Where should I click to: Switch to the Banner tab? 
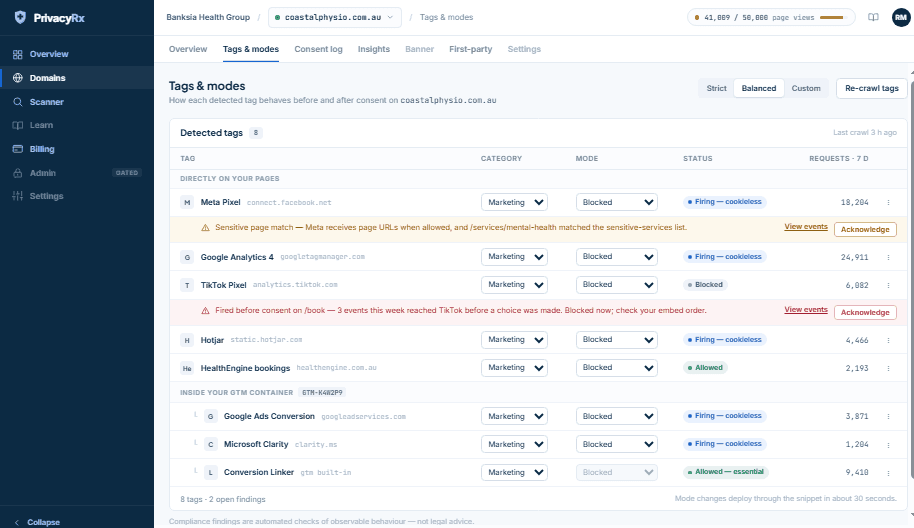click(420, 50)
